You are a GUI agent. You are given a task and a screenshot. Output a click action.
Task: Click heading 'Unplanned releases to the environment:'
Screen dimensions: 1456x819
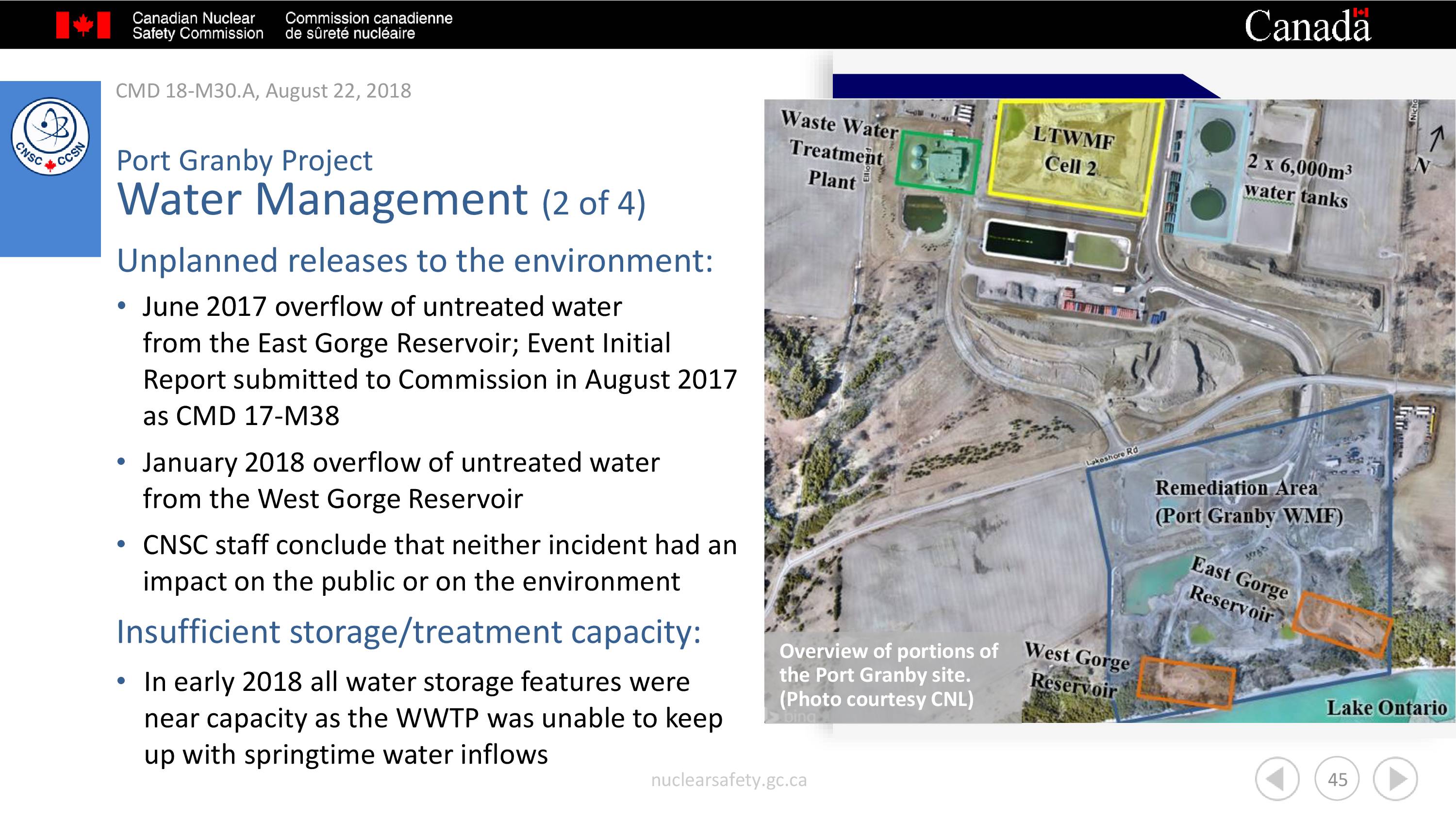[x=415, y=261]
